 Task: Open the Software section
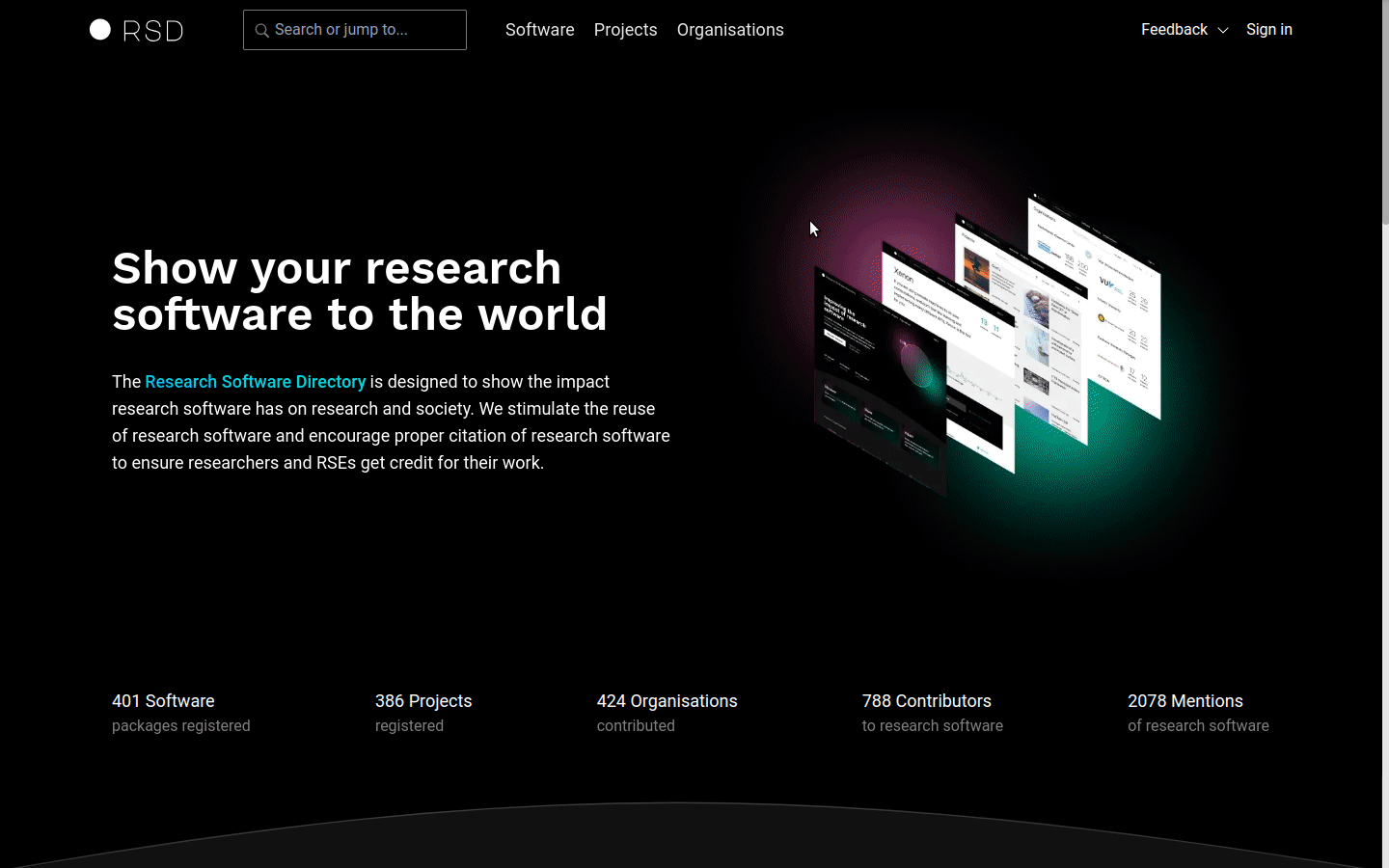click(539, 30)
